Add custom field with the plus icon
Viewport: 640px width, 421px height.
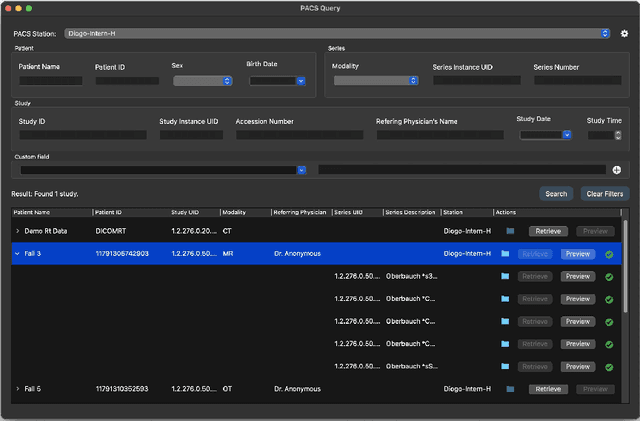pos(617,170)
